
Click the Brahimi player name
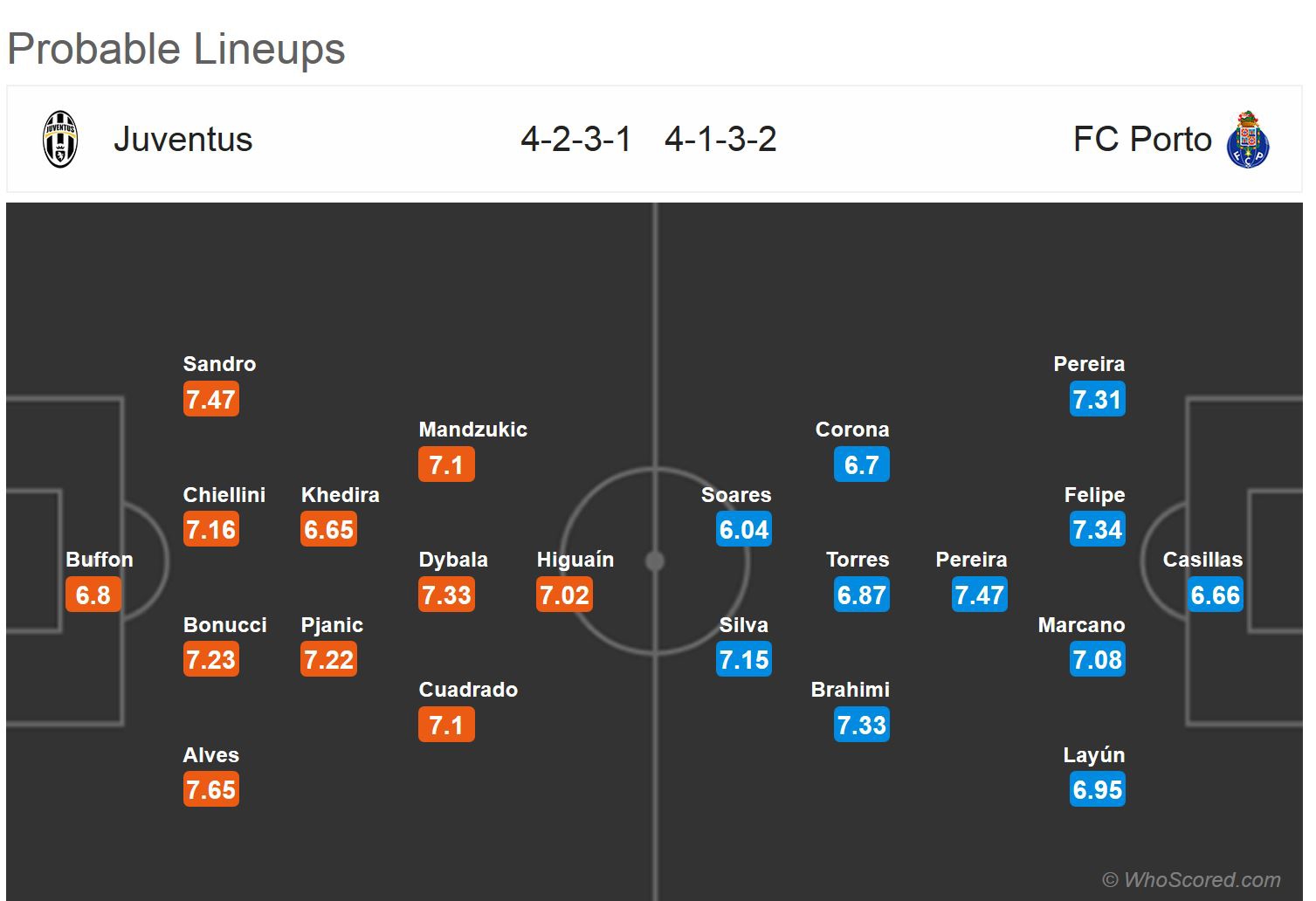point(850,690)
